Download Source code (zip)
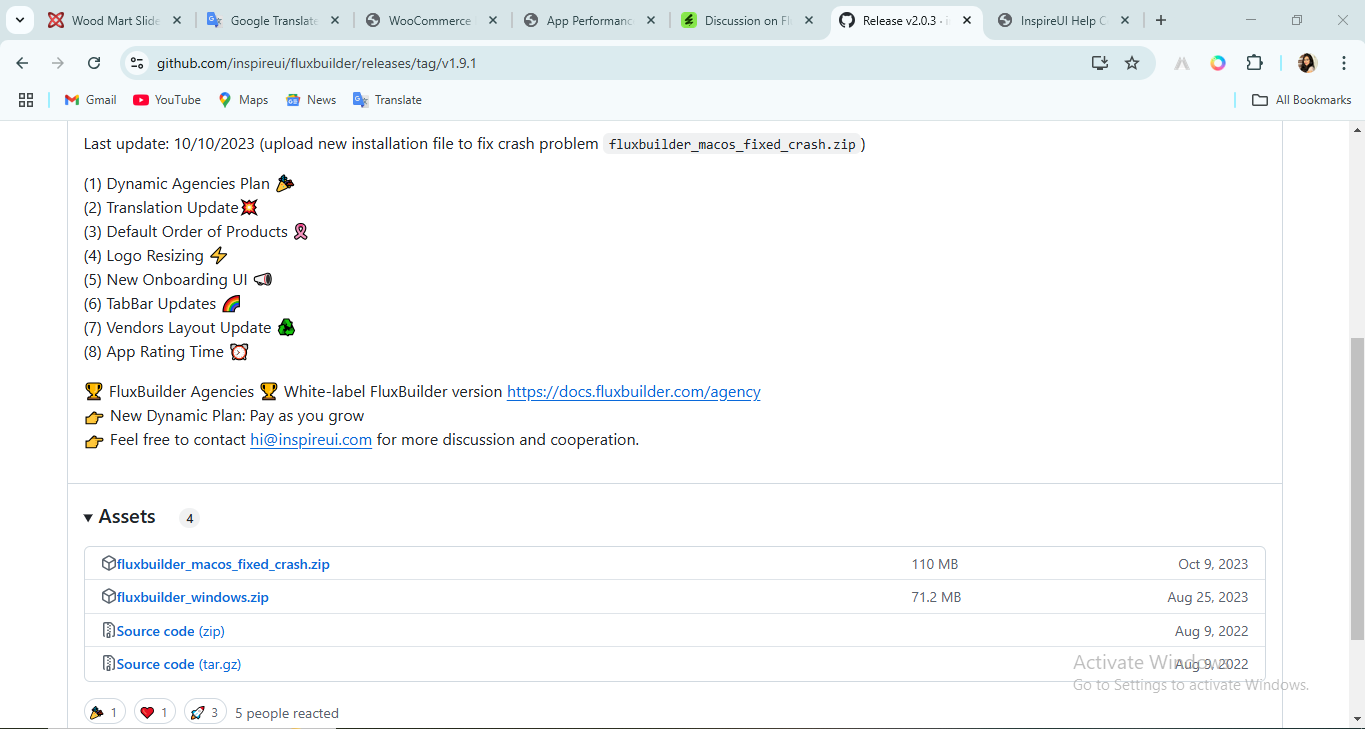The width and height of the screenshot is (1365, 729). click(170, 631)
